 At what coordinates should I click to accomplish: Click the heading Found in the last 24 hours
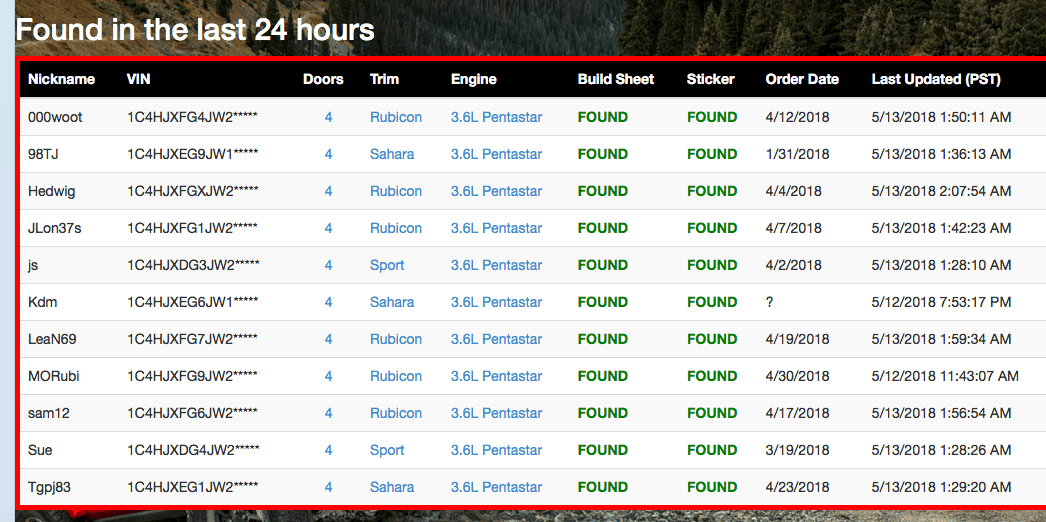coord(195,29)
